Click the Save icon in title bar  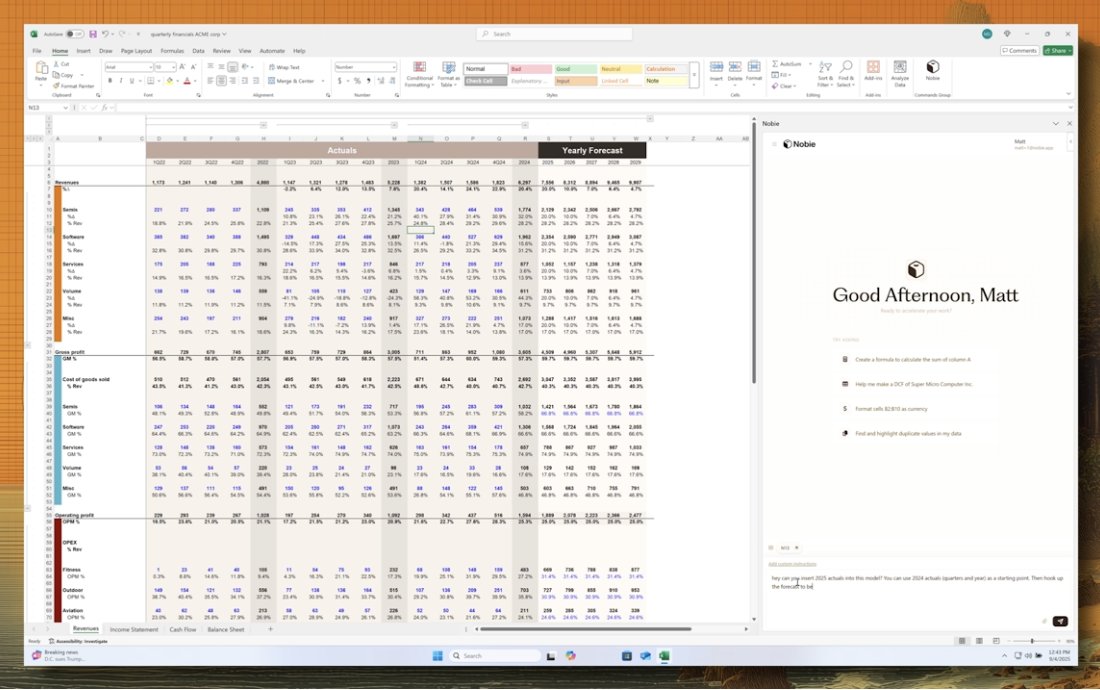coord(93,34)
